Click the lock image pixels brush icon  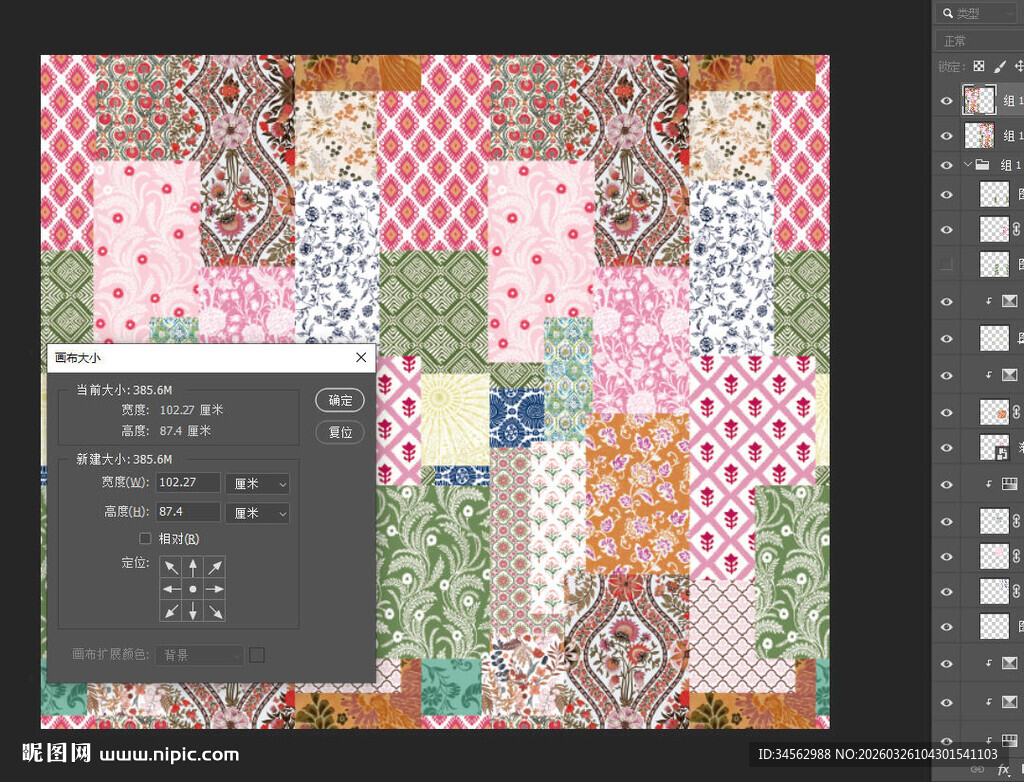(x=1000, y=67)
